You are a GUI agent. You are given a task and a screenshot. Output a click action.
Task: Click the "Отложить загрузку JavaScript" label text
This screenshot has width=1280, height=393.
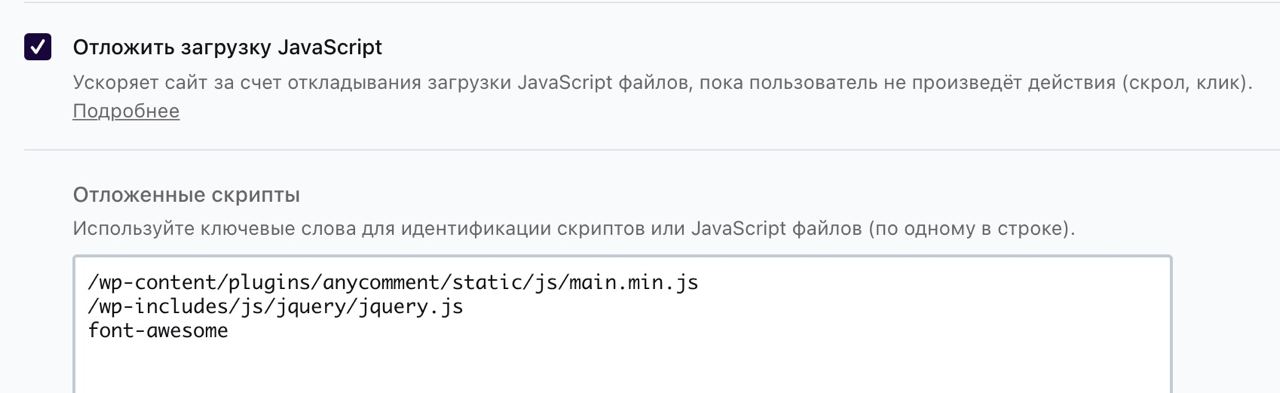pyautogui.click(x=227, y=47)
